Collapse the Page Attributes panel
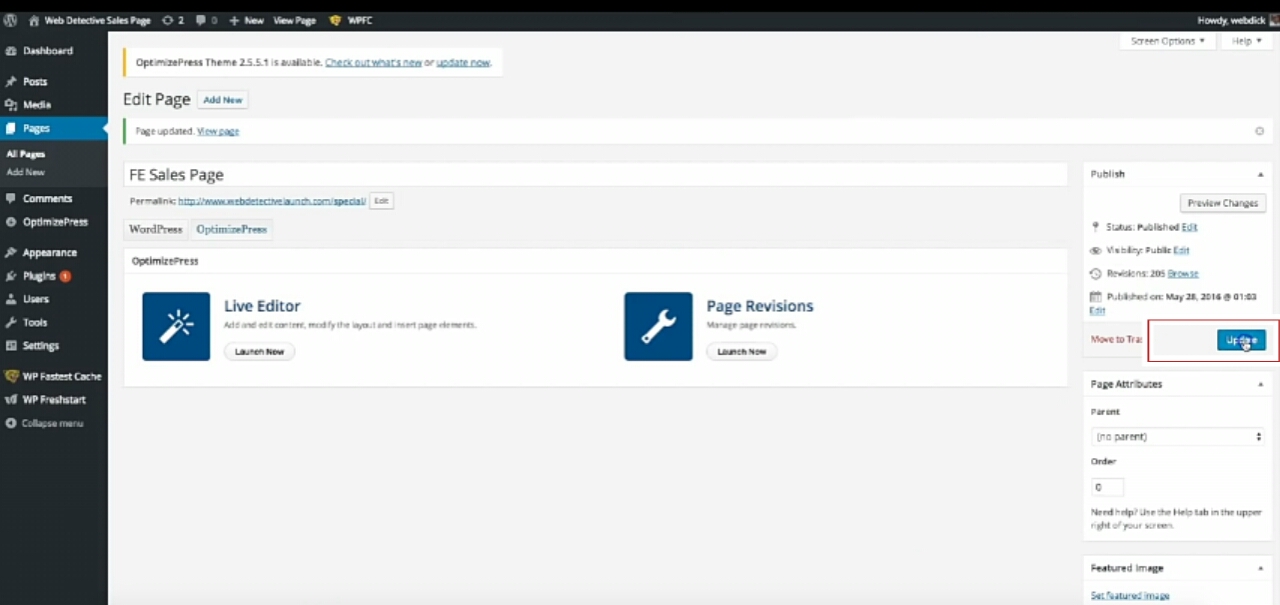Image resolution: width=1280 pixels, height=605 pixels. [x=1260, y=384]
